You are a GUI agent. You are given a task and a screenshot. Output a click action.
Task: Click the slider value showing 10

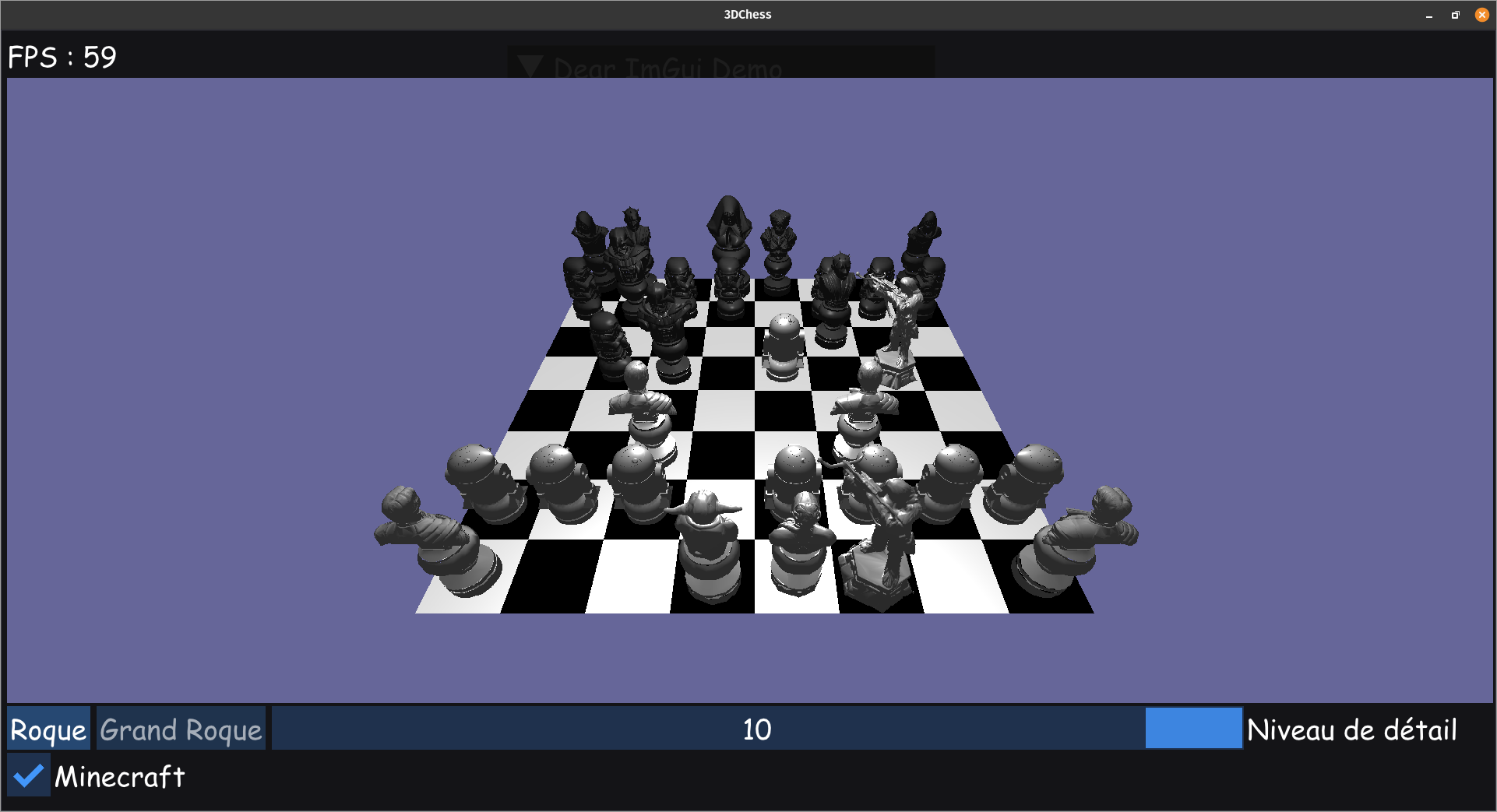tap(756, 729)
